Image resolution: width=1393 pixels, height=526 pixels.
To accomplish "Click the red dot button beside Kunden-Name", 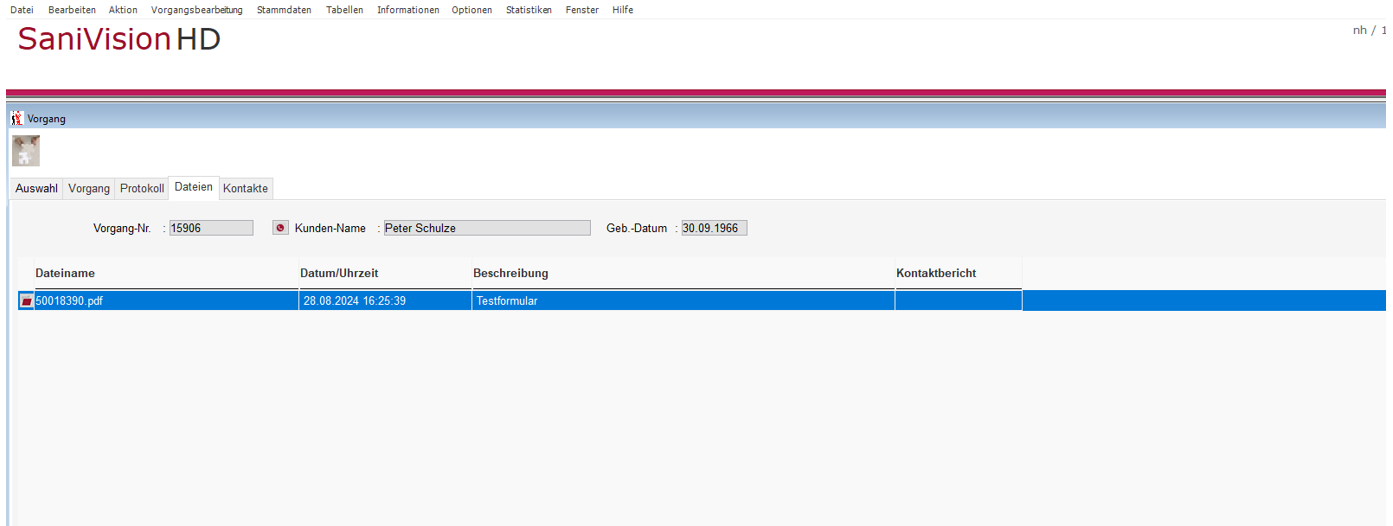I will pos(280,228).
